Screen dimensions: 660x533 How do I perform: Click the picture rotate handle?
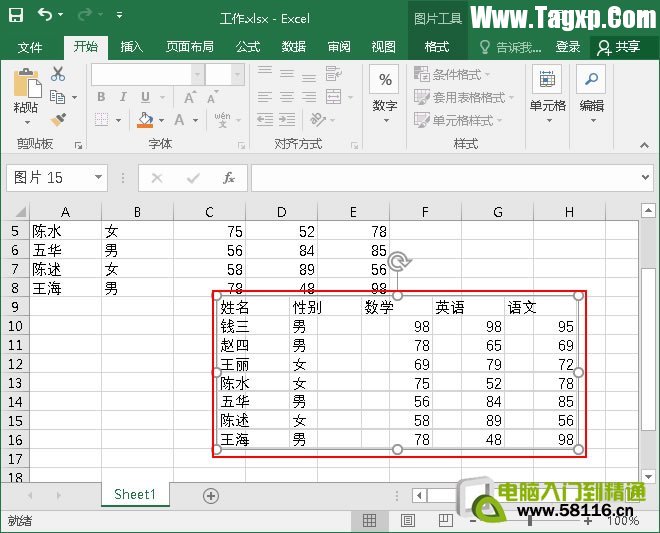pyautogui.click(x=398, y=262)
